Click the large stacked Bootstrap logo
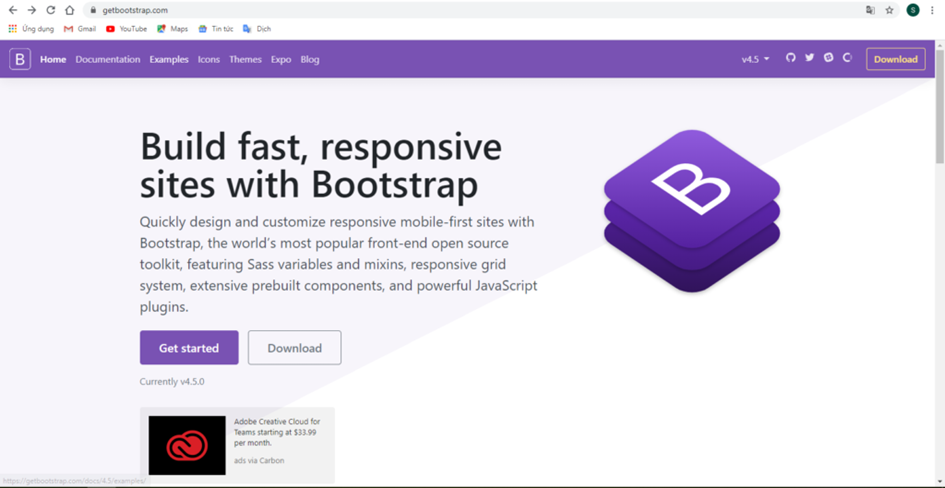Screen dimensions: 945x488 tap(692, 211)
